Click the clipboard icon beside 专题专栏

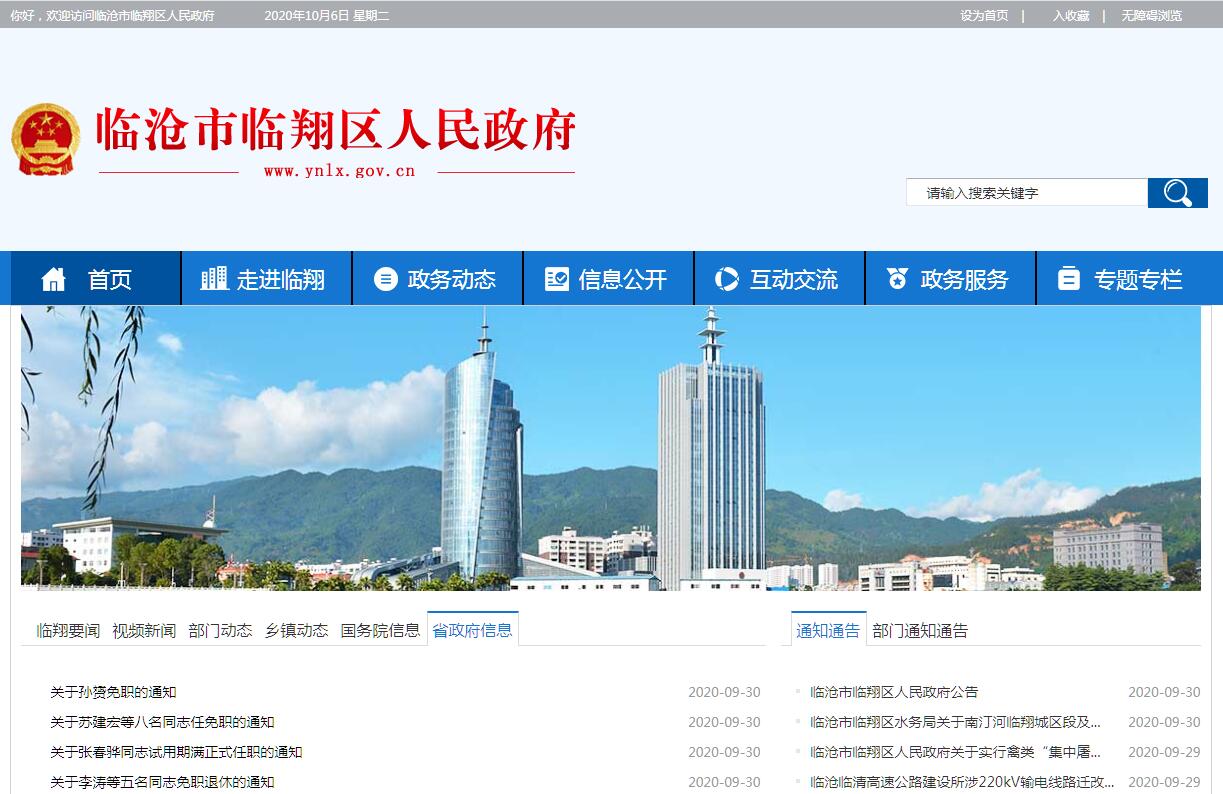[1069, 279]
